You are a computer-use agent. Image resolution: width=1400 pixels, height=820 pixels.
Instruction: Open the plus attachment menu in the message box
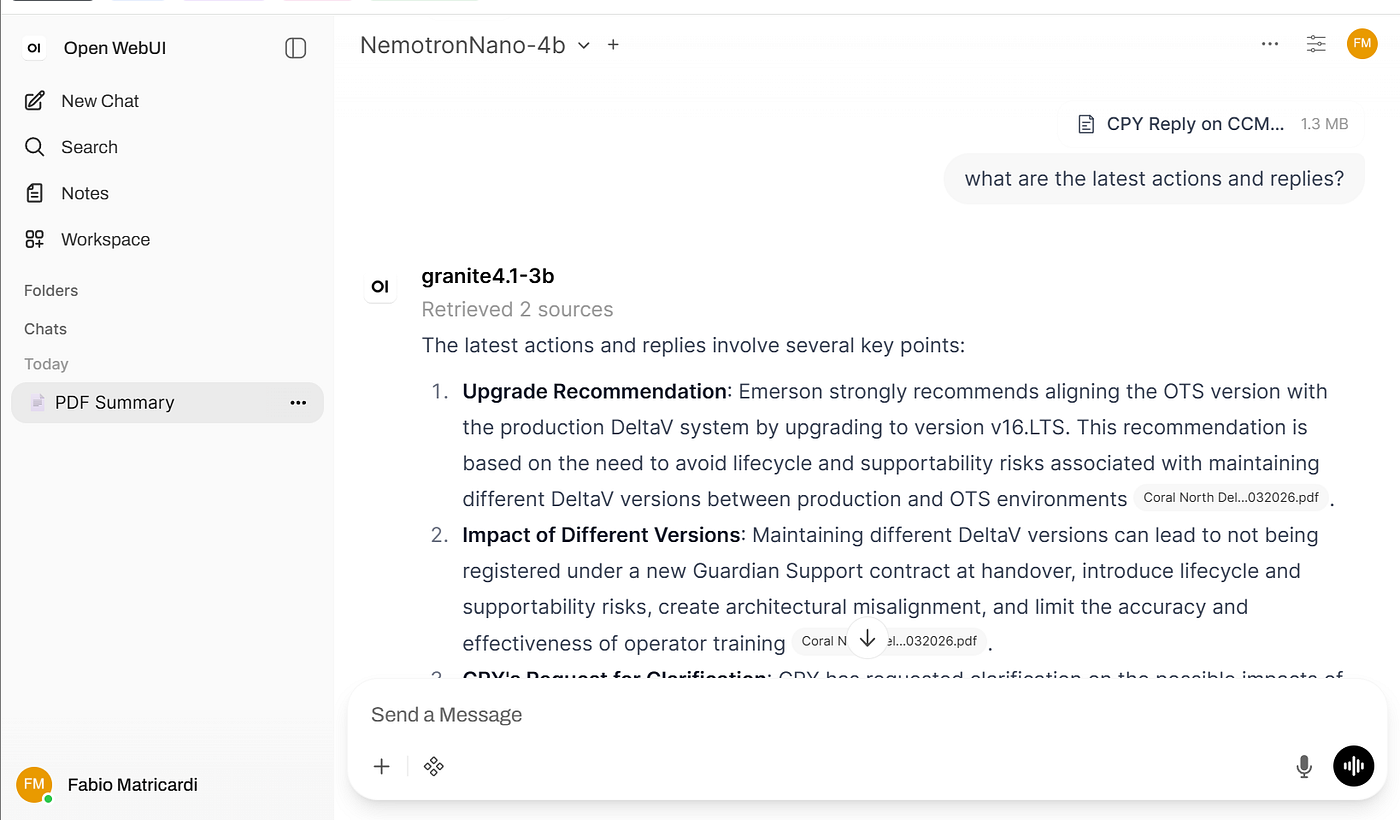381,767
